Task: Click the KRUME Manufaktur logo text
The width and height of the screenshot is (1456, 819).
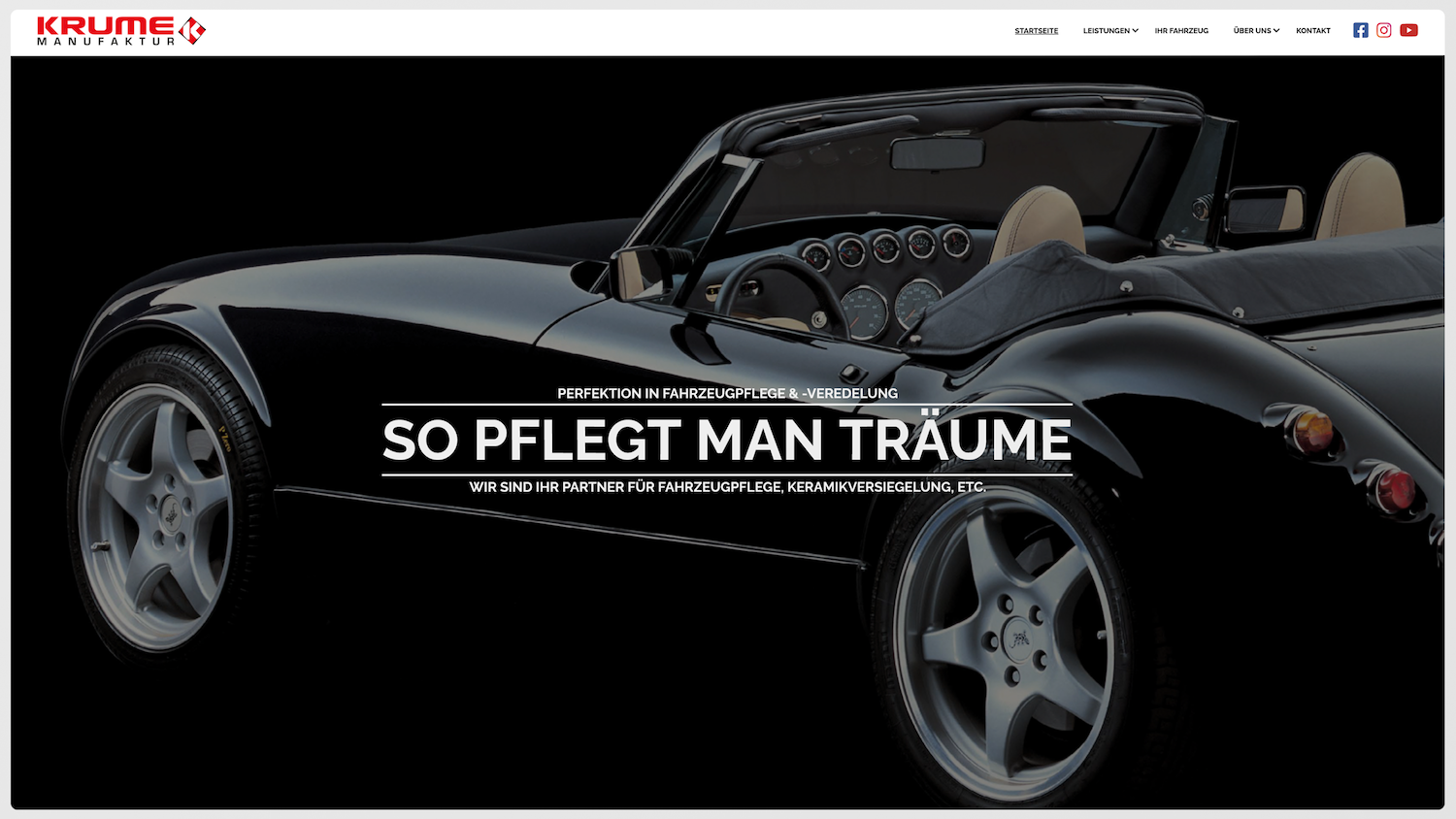Action: (x=105, y=31)
